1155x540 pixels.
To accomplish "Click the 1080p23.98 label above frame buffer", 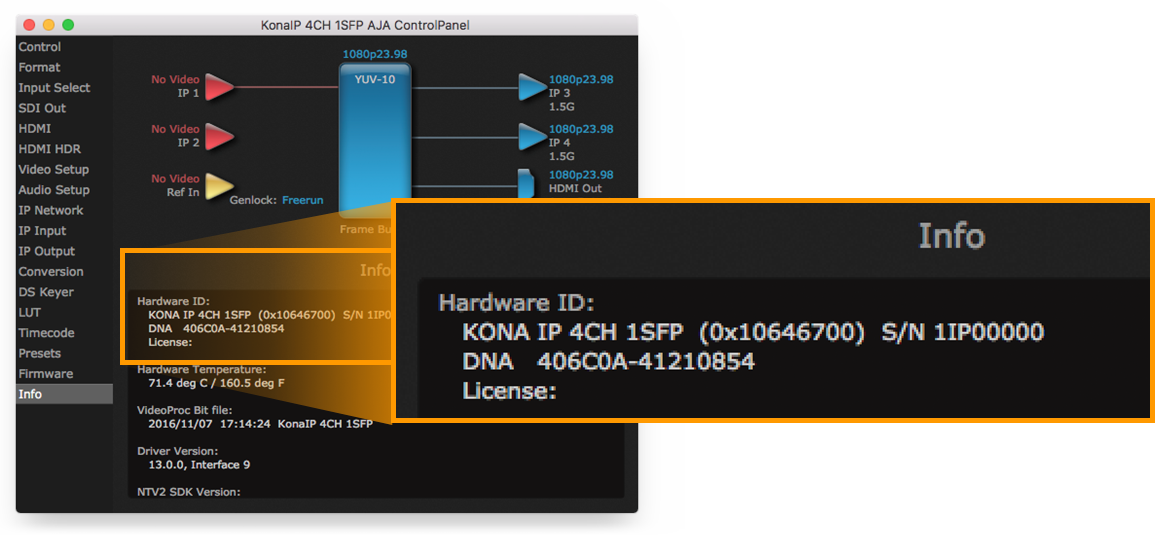I will click(375, 55).
